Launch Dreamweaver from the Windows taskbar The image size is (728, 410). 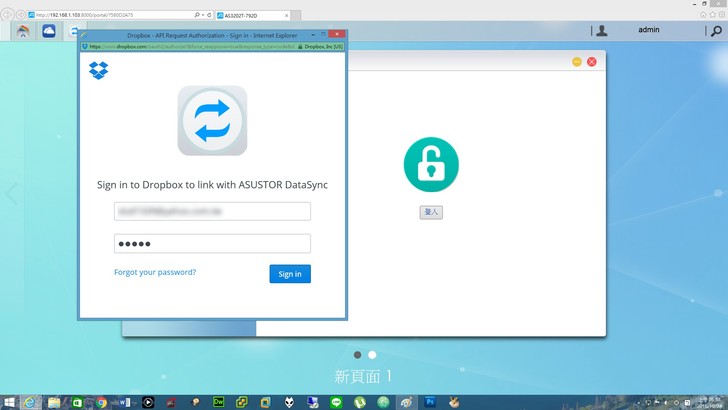(217, 402)
